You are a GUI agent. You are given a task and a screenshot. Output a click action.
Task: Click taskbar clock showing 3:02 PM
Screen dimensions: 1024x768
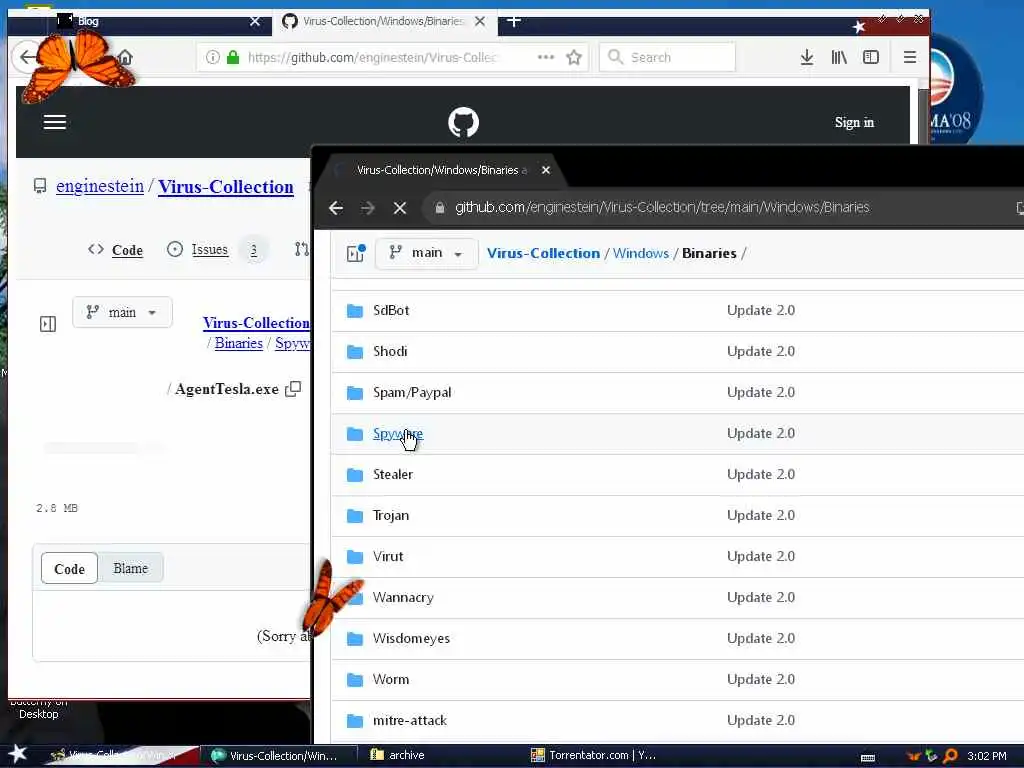coord(987,756)
